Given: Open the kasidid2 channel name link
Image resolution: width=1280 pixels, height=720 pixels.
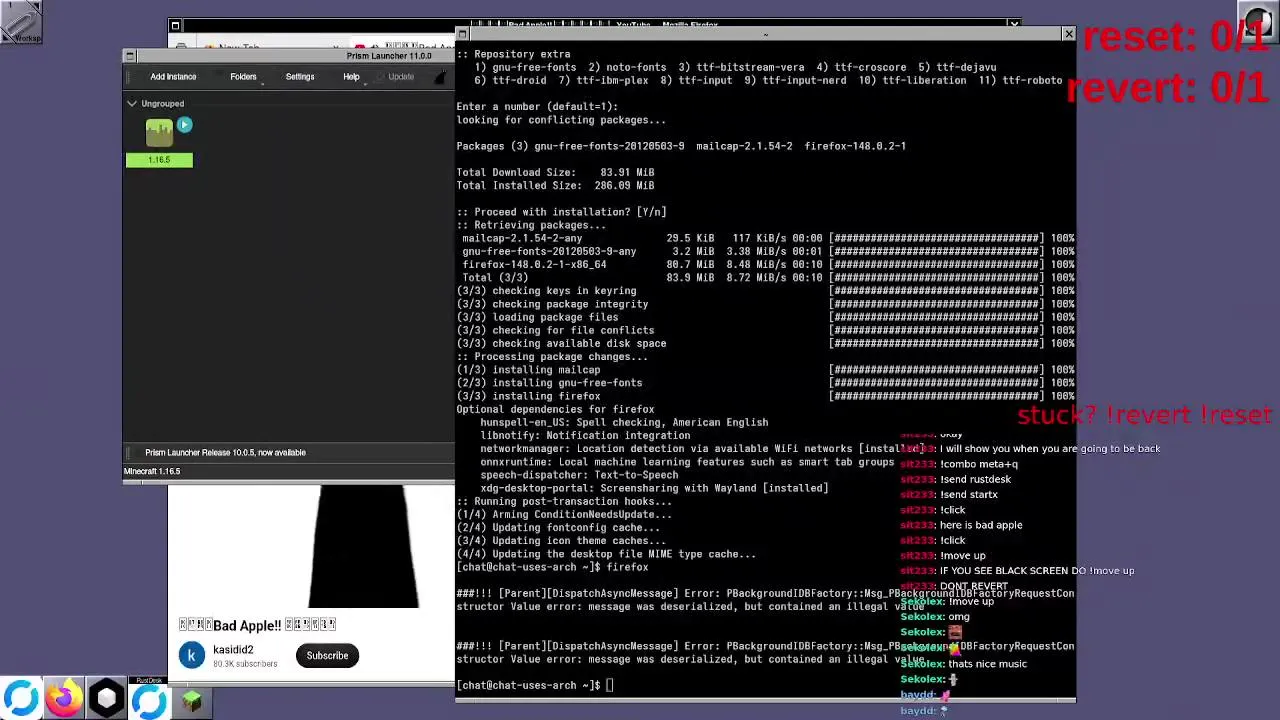Looking at the screenshot, I should point(233,650).
